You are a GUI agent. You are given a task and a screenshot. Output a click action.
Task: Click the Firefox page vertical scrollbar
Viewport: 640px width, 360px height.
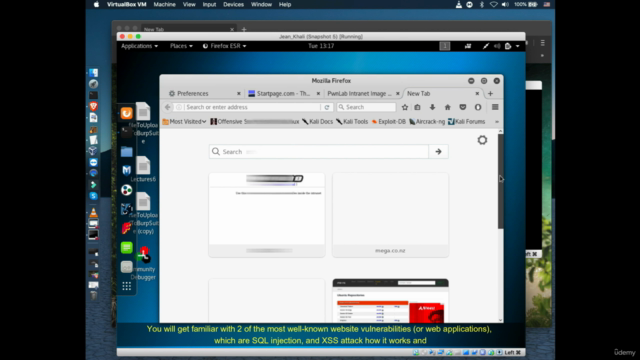(x=500, y=181)
